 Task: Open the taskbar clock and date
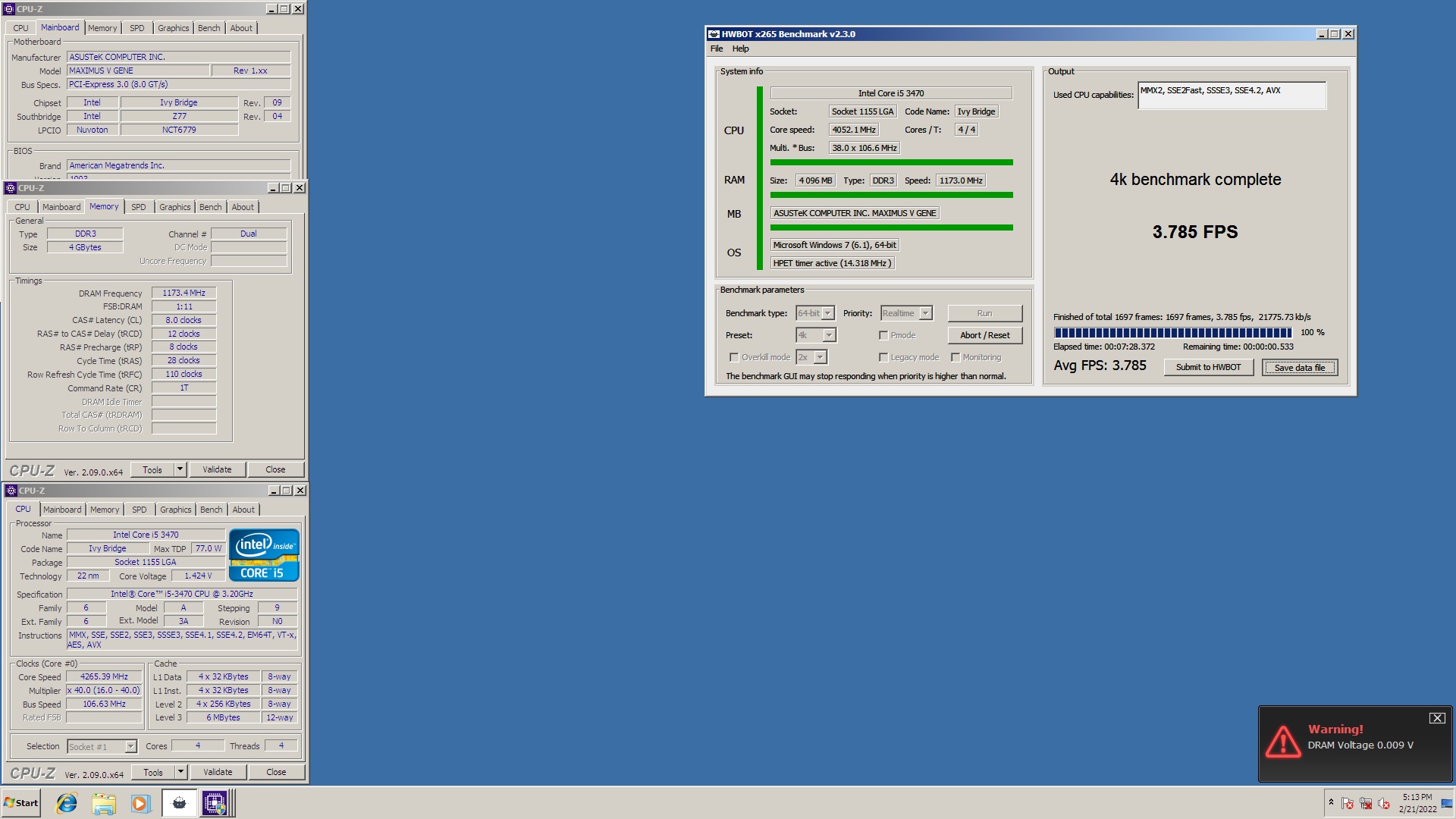(1417, 803)
